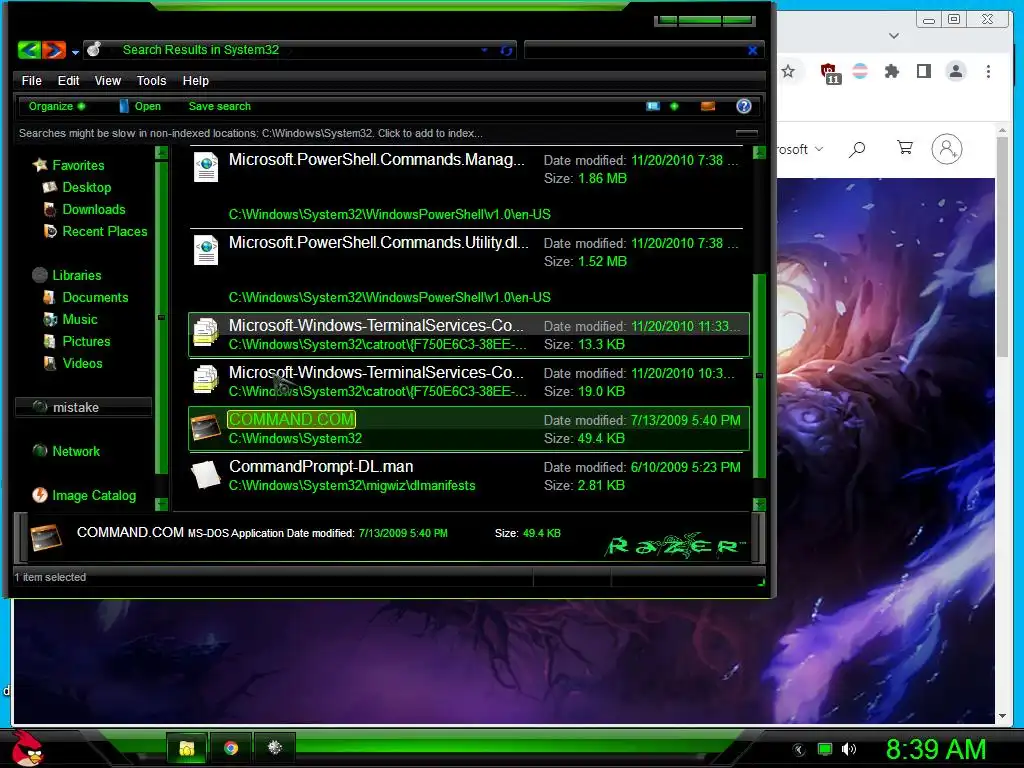Open Explorer folder icon on taskbar
The height and width of the screenshot is (768, 1024).
click(187, 748)
